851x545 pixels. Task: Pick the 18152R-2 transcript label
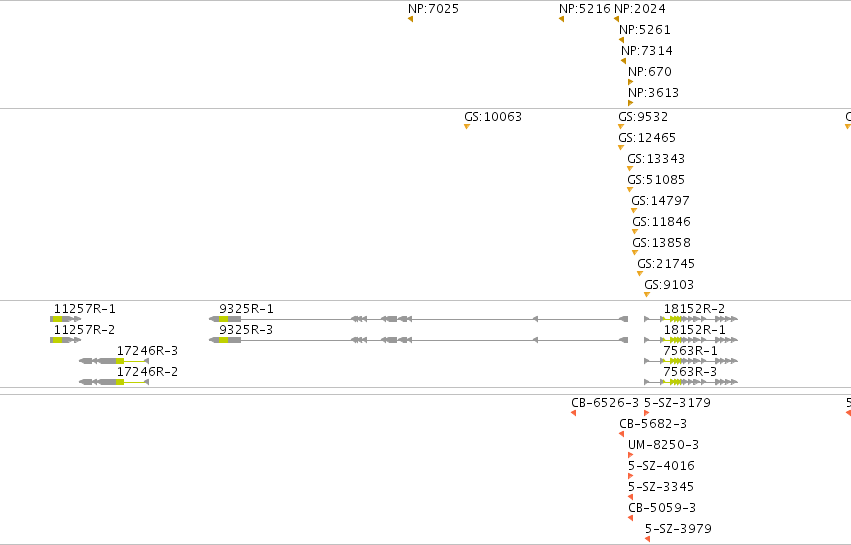coord(694,309)
